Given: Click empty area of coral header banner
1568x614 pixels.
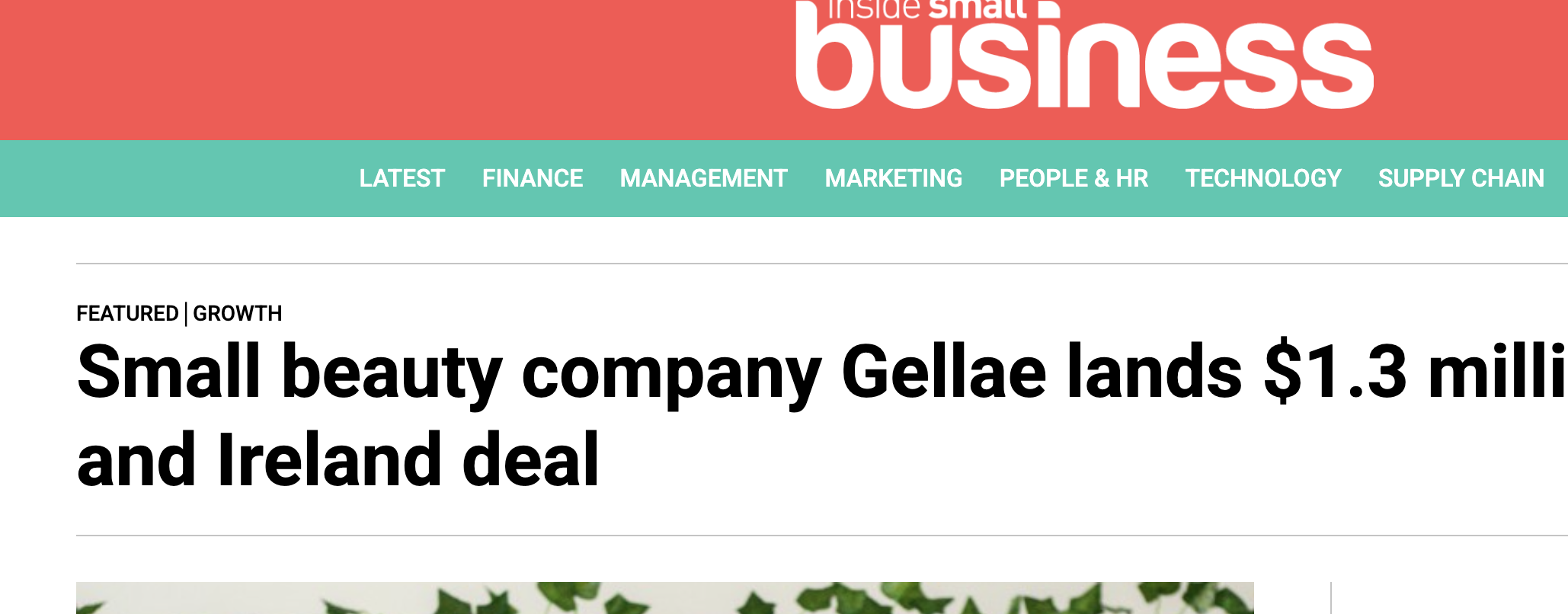Looking at the screenshot, I should tap(381, 69).
